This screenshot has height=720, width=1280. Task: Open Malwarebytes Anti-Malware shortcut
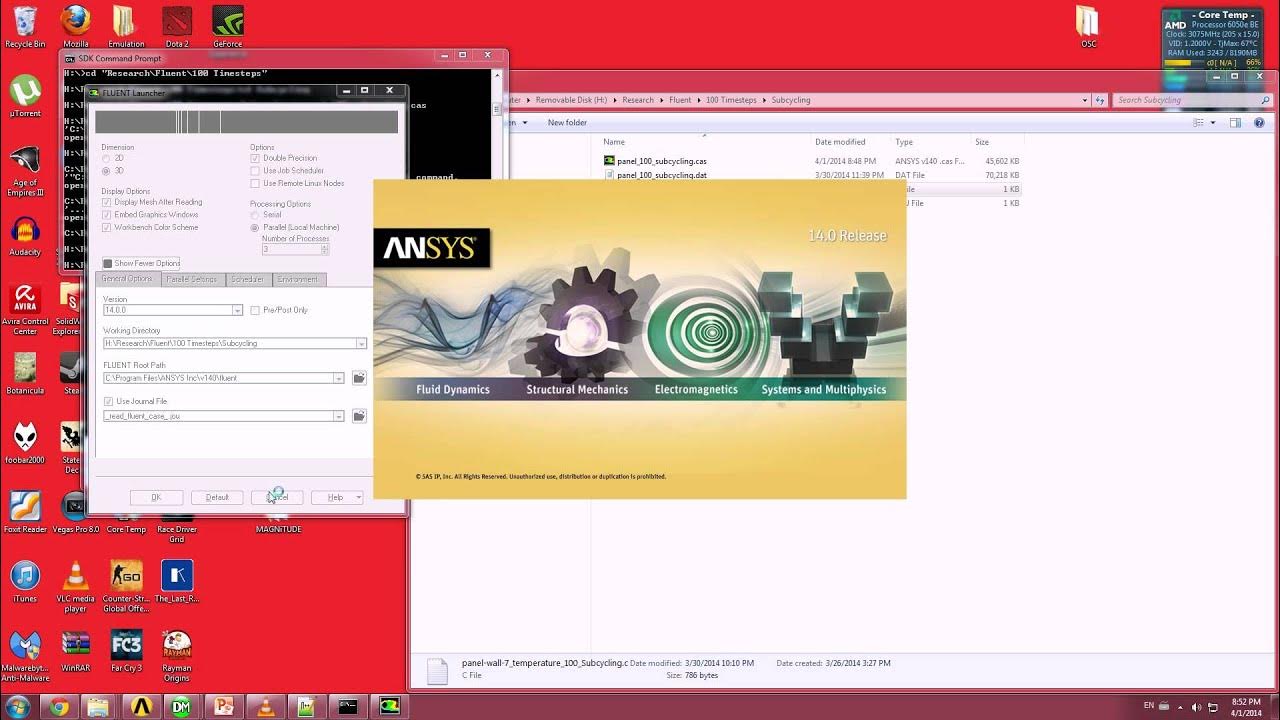click(x=25, y=655)
